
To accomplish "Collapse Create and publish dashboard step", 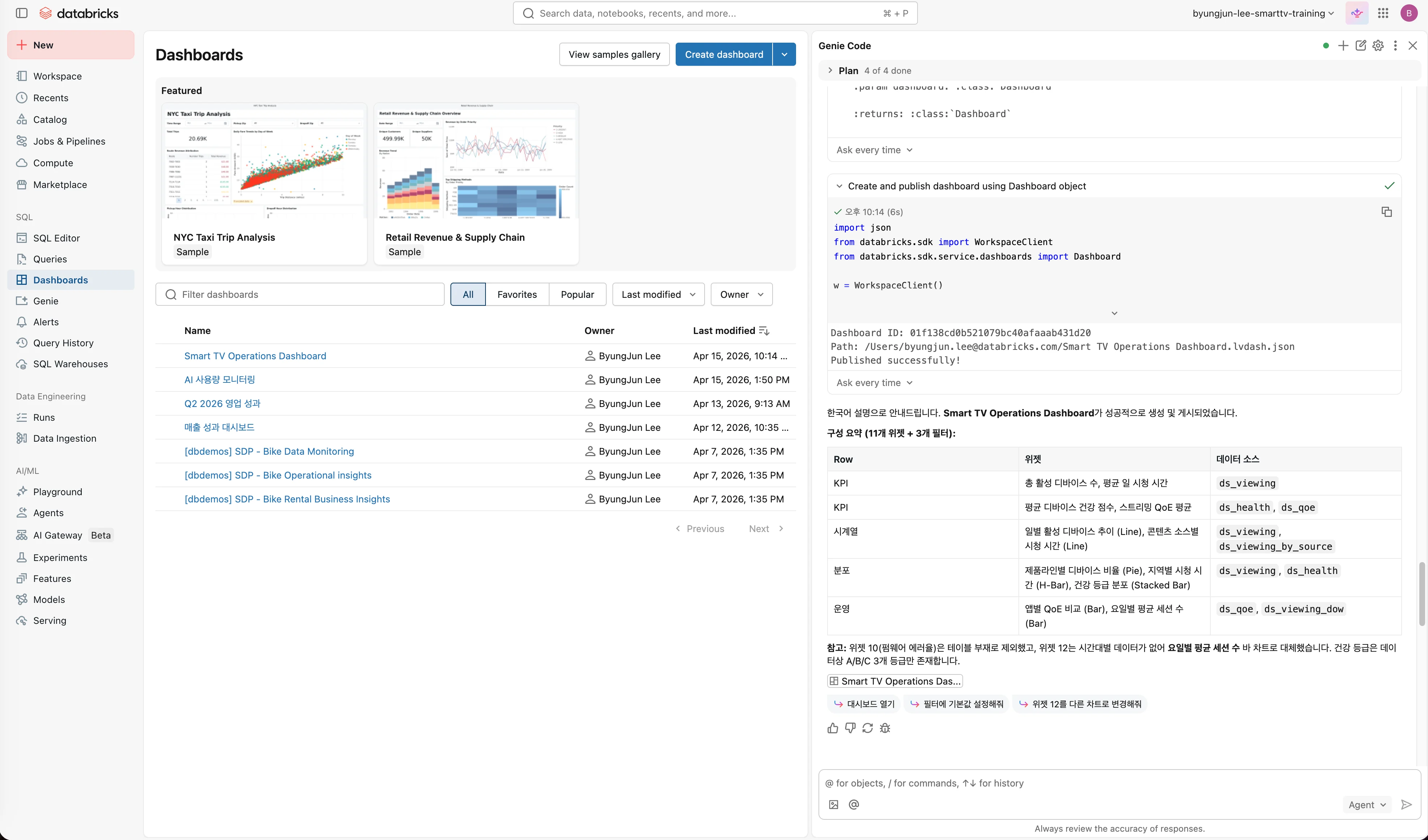I will tap(839, 187).
